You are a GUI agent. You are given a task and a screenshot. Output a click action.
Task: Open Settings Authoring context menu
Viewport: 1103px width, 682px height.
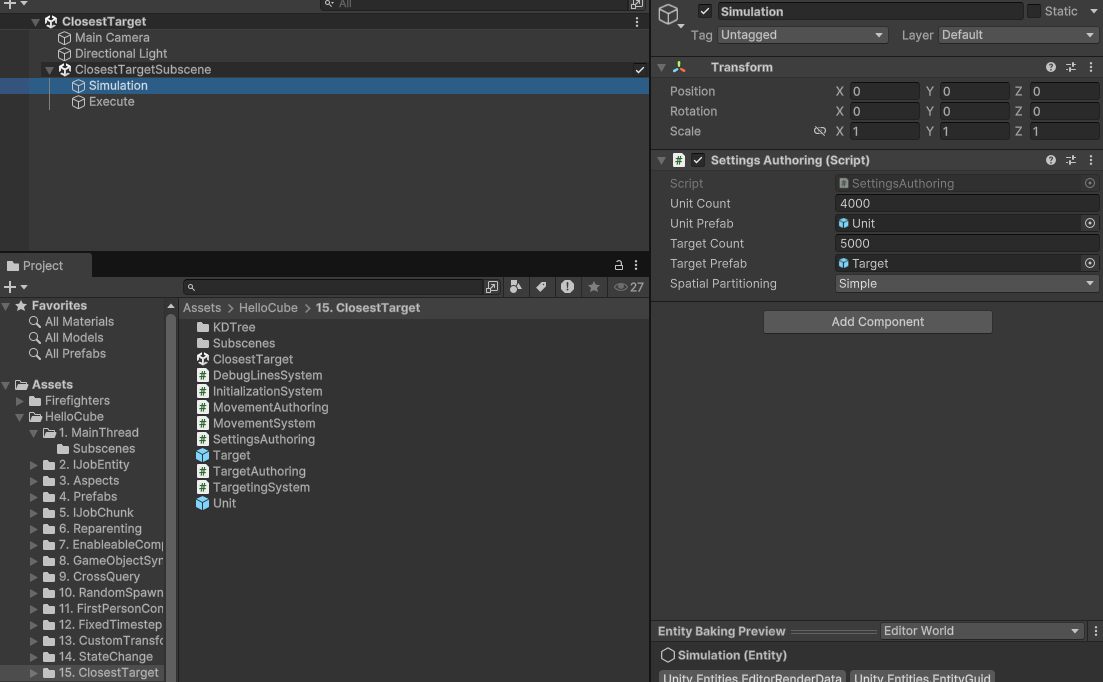pyautogui.click(x=1091, y=160)
